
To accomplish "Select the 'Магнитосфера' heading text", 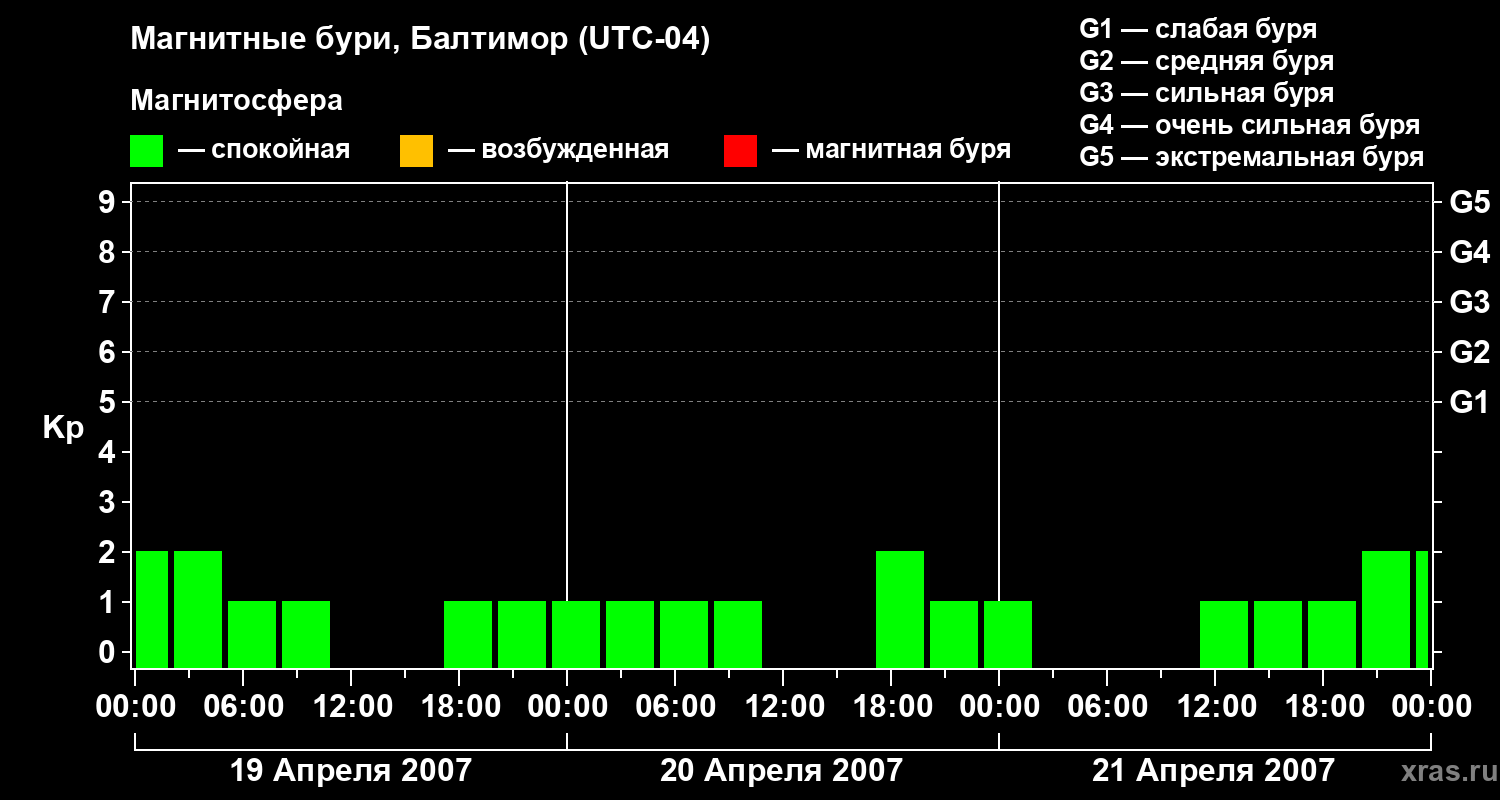I will tap(236, 101).
